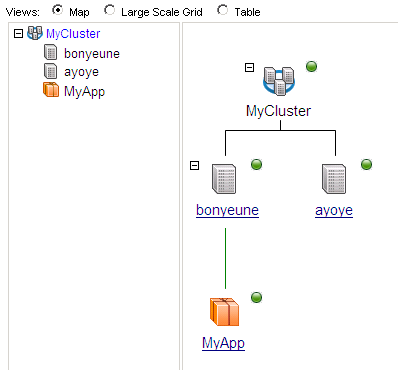Open the MyApp link in the map
This screenshot has height=370, width=398.
(223, 343)
